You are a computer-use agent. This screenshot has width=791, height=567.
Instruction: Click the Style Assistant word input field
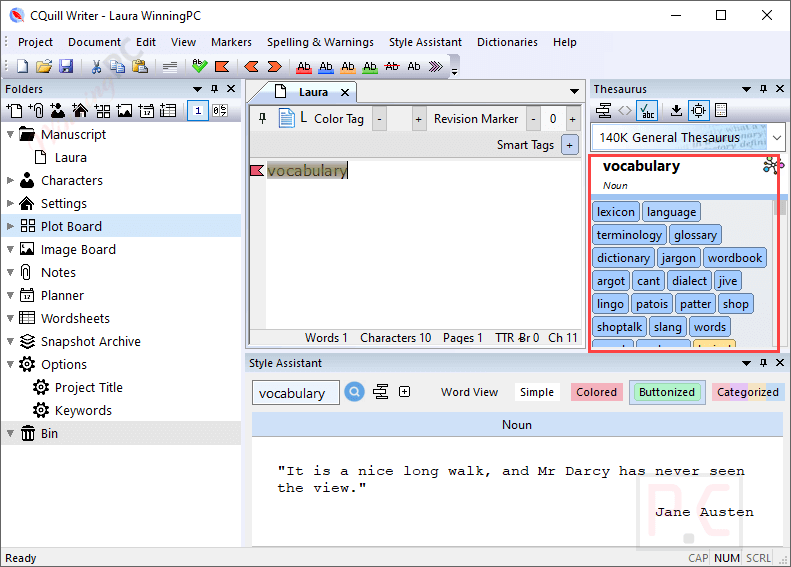[x=296, y=393]
